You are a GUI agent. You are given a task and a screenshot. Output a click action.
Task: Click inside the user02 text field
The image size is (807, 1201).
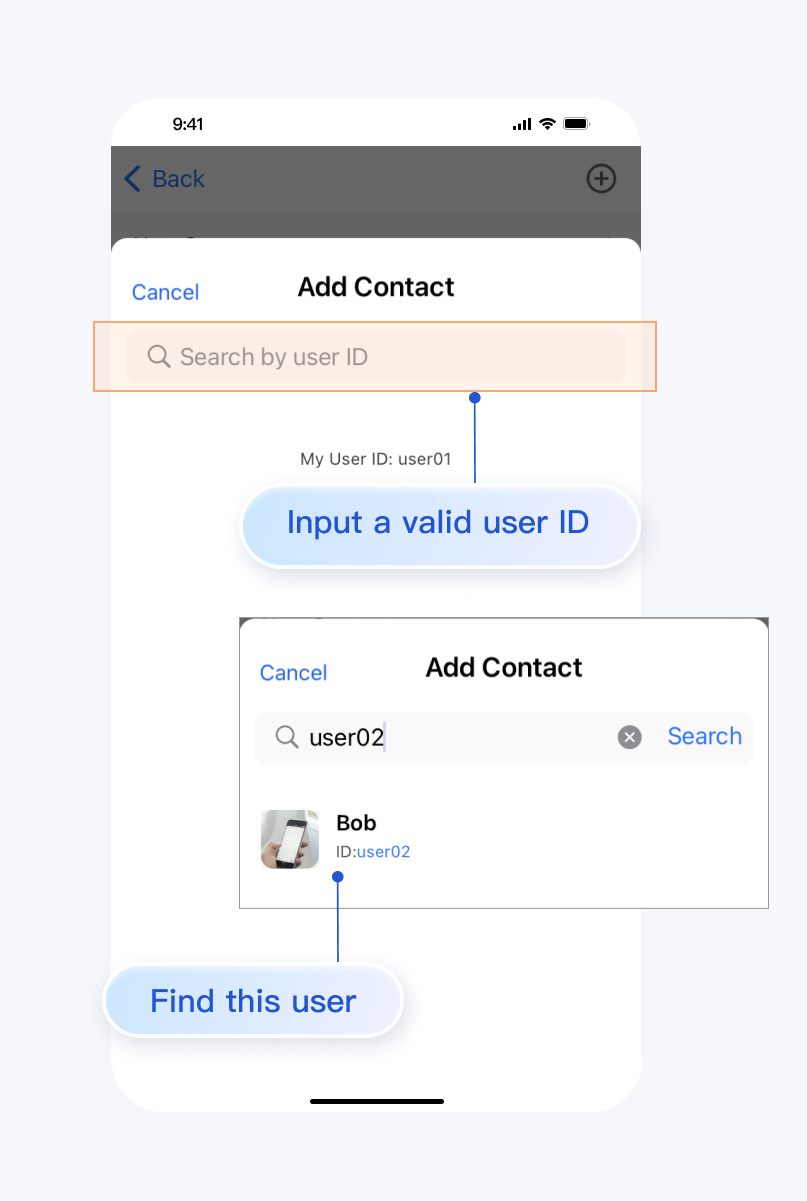click(460, 737)
